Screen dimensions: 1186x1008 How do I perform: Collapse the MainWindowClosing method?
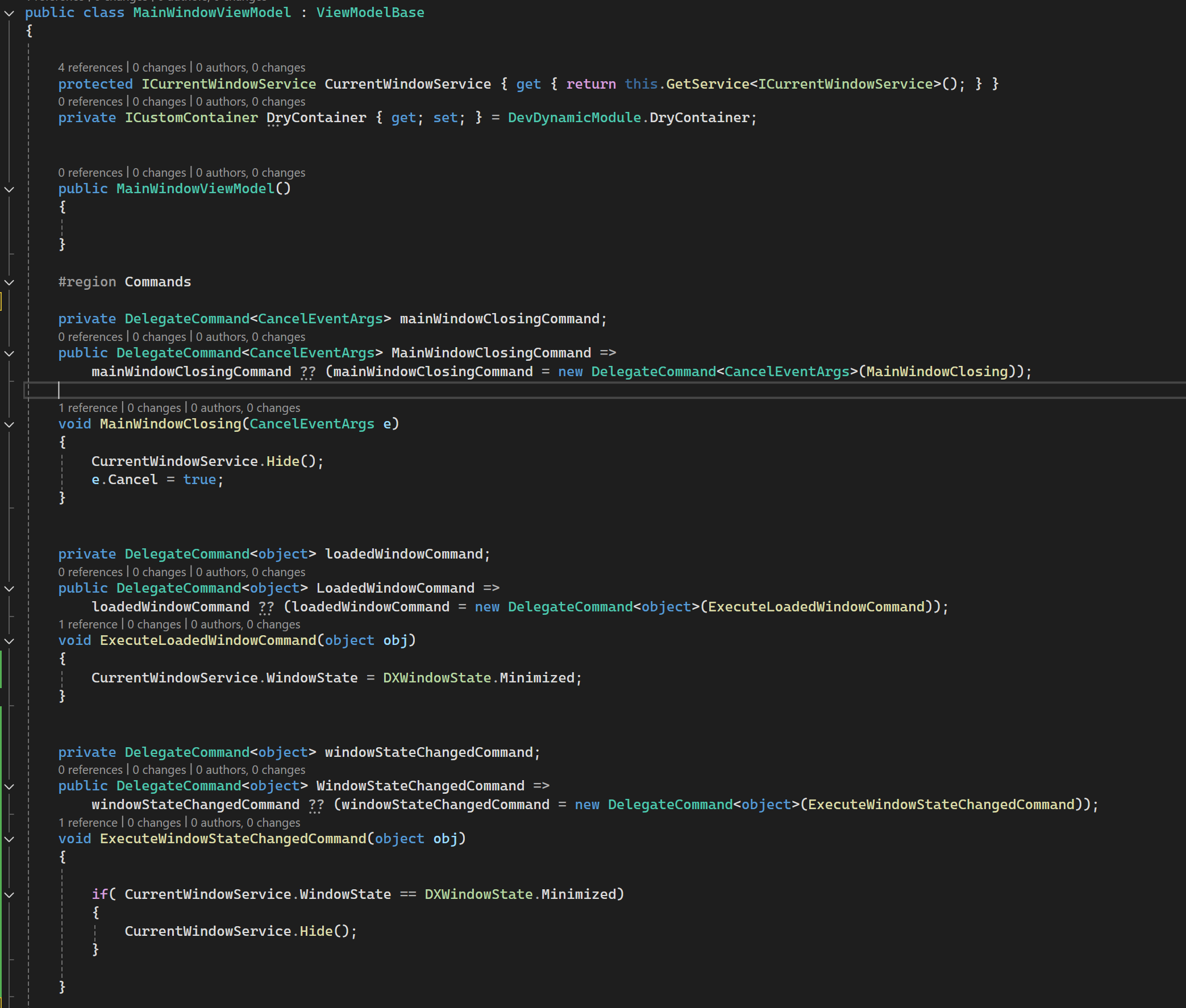point(9,424)
